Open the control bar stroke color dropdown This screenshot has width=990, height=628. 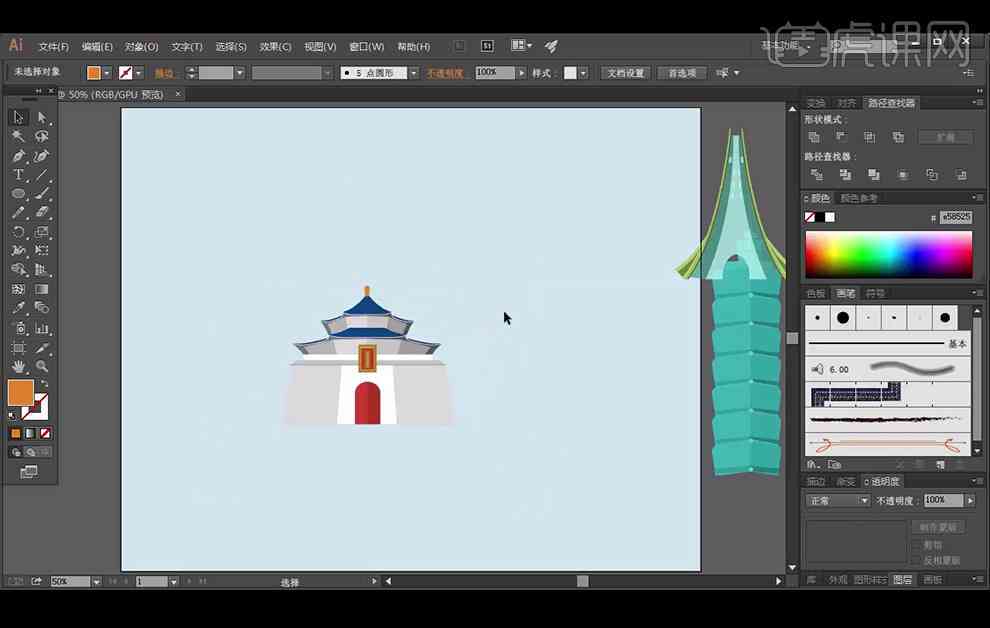pyautogui.click(x=139, y=73)
